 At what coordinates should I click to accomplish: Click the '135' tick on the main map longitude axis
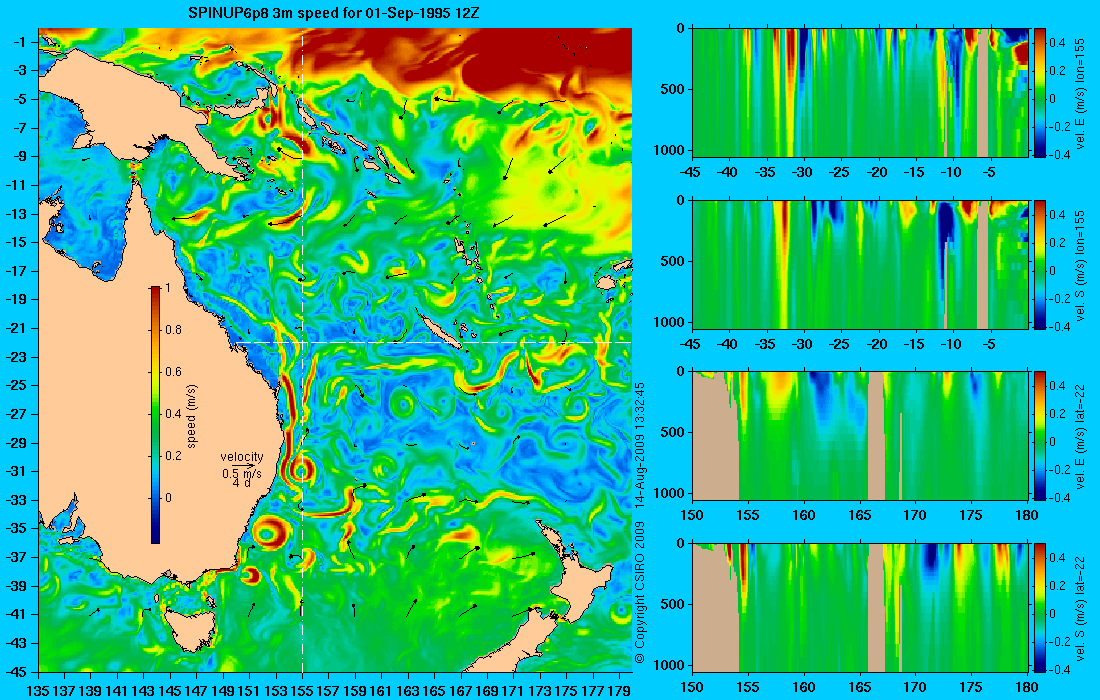pyautogui.click(x=38, y=690)
